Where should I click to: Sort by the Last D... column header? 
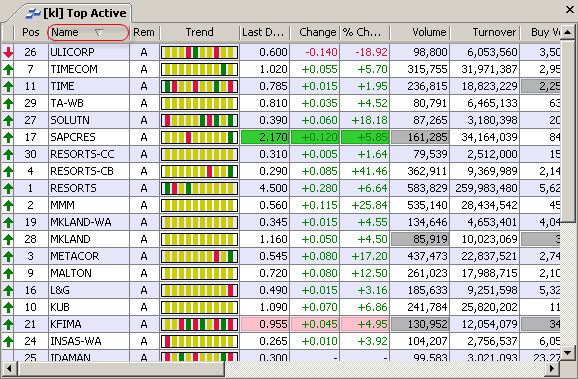click(x=264, y=32)
